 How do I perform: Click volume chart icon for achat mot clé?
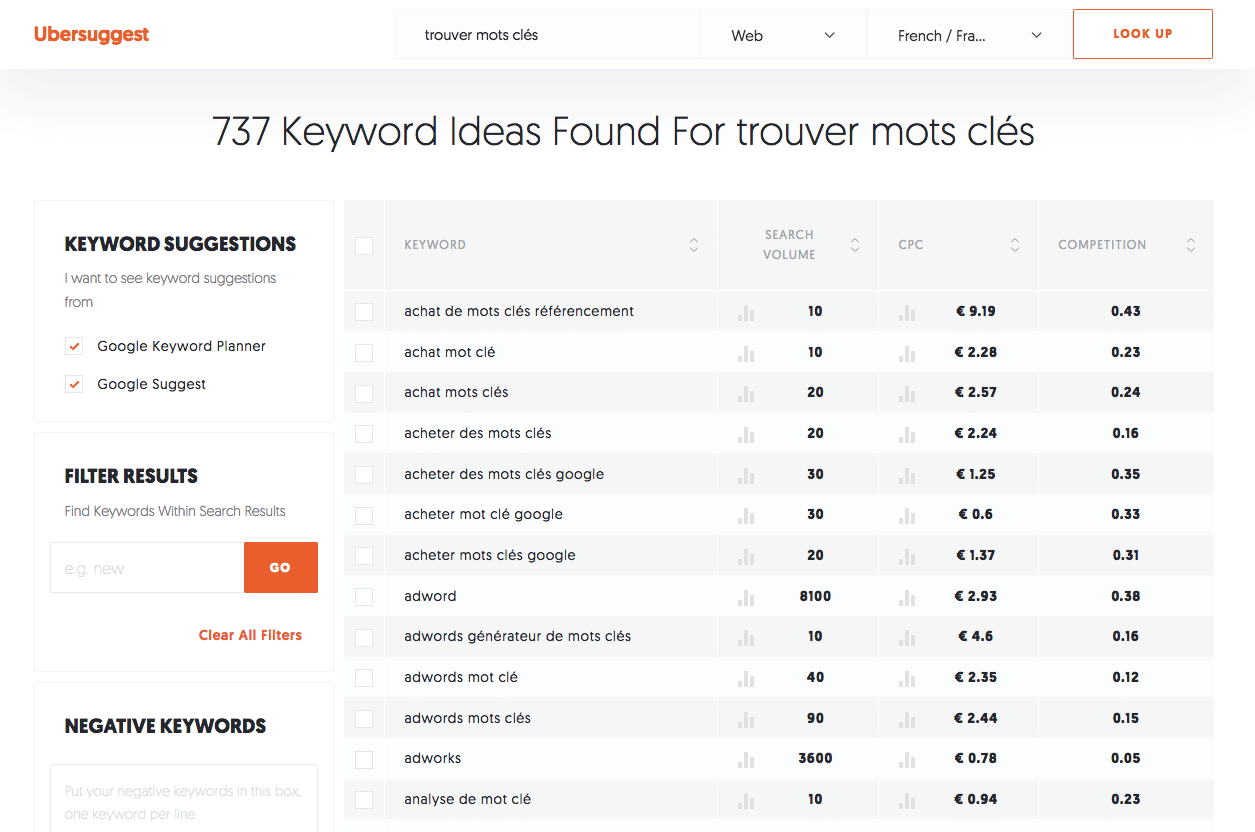[746, 353]
